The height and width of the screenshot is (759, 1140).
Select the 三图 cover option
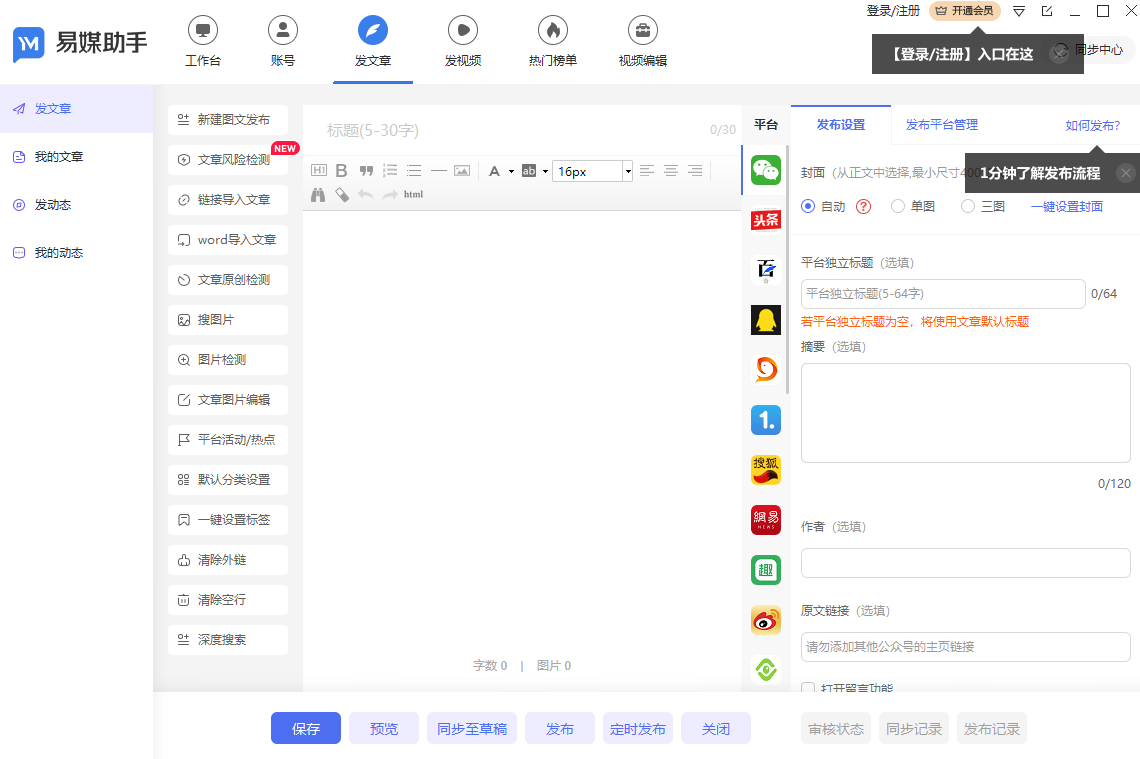pos(968,206)
